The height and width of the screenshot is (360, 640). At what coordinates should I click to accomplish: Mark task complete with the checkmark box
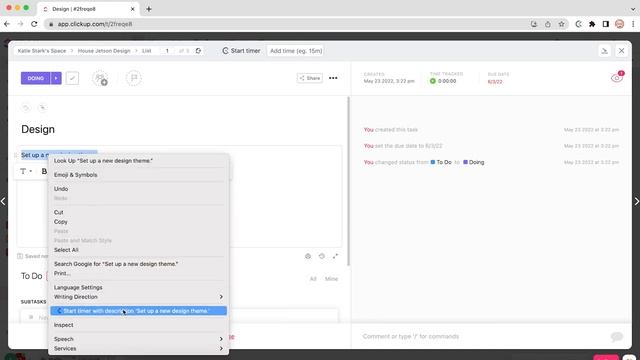click(x=72, y=78)
